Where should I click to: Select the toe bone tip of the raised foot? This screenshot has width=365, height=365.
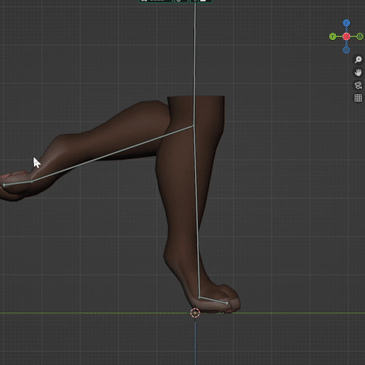coord(4,184)
